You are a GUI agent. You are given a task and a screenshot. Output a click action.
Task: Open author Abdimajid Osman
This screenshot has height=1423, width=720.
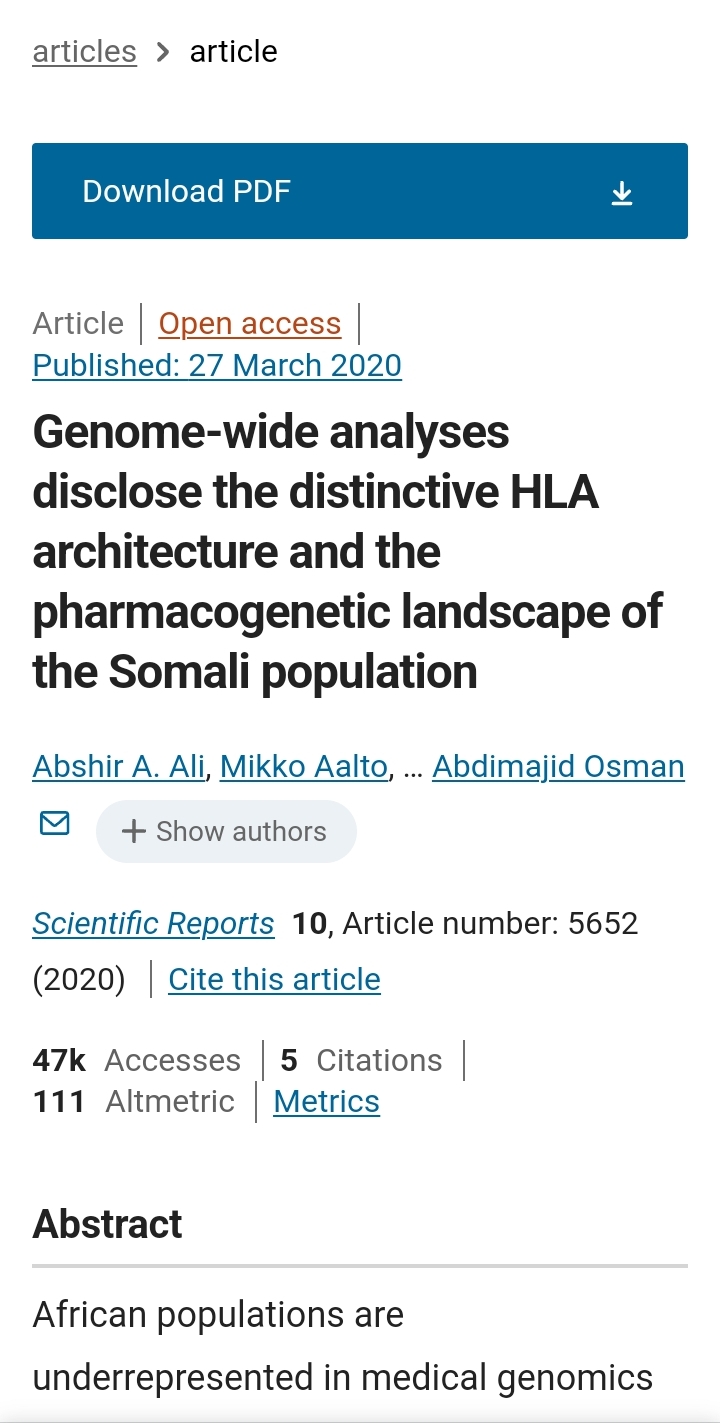coord(558,767)
